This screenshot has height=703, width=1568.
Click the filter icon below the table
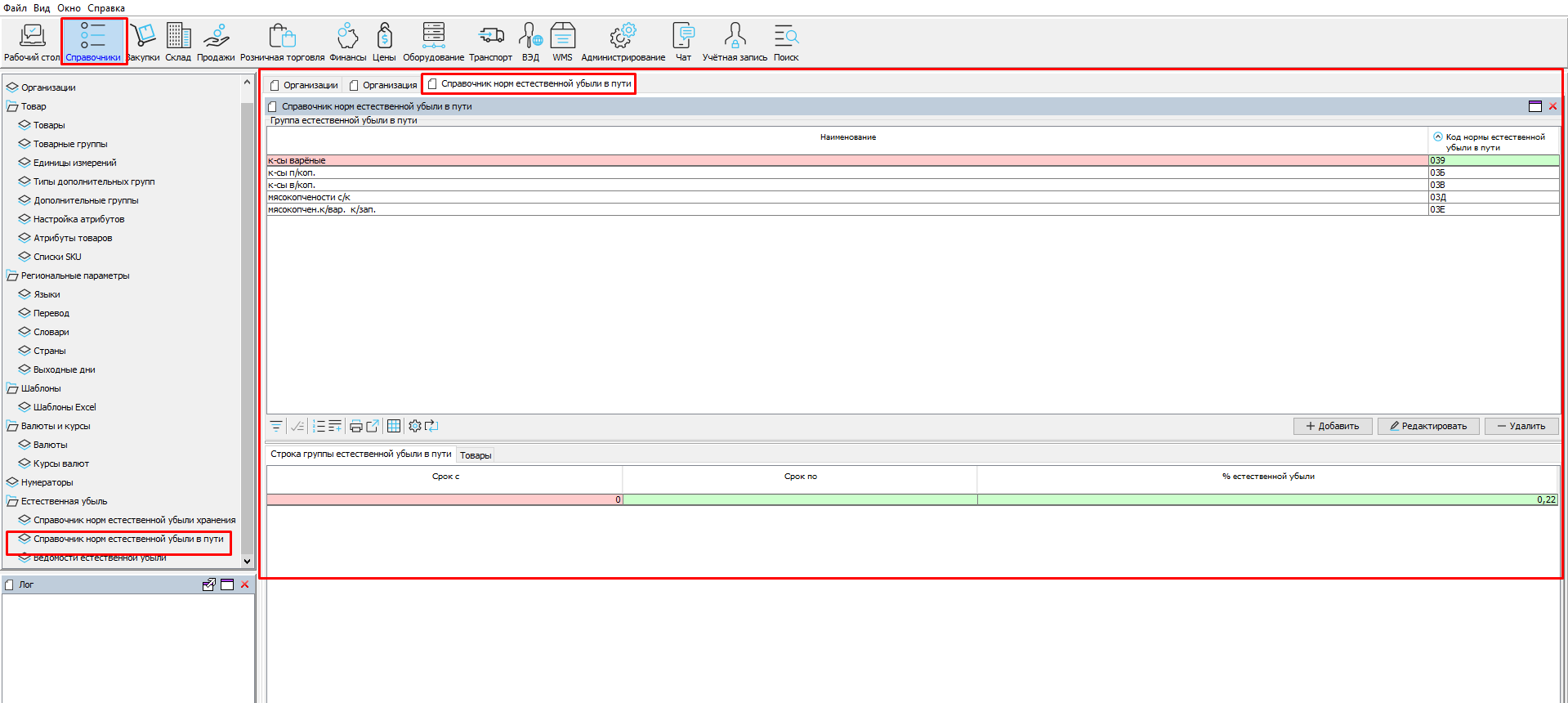point(276,426)
